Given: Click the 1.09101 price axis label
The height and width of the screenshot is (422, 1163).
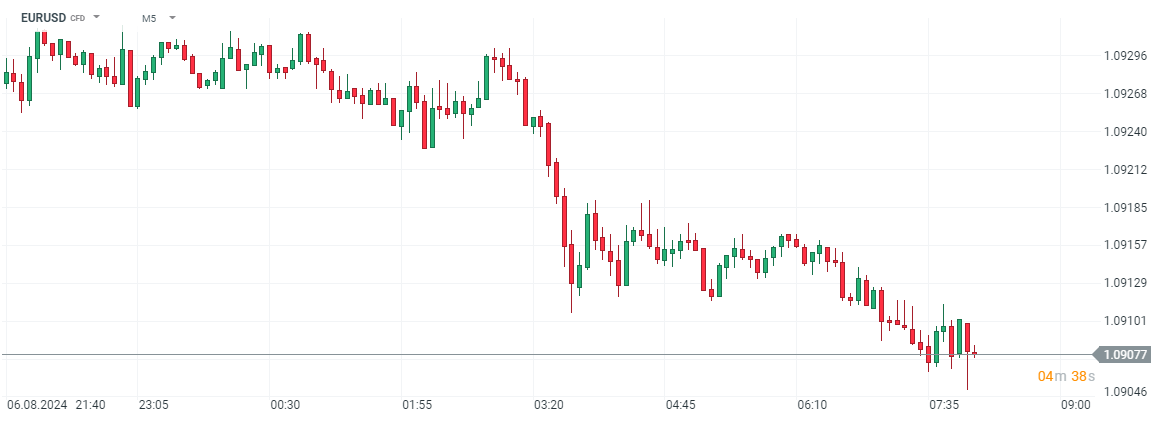Looking at the screenshot, I should click(1125, 321).
